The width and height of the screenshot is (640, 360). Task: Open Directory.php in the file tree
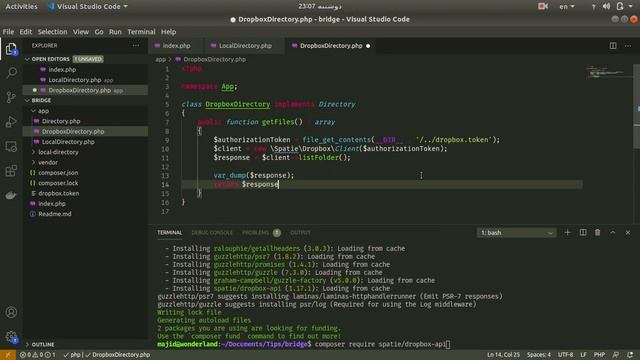(61, 121)
